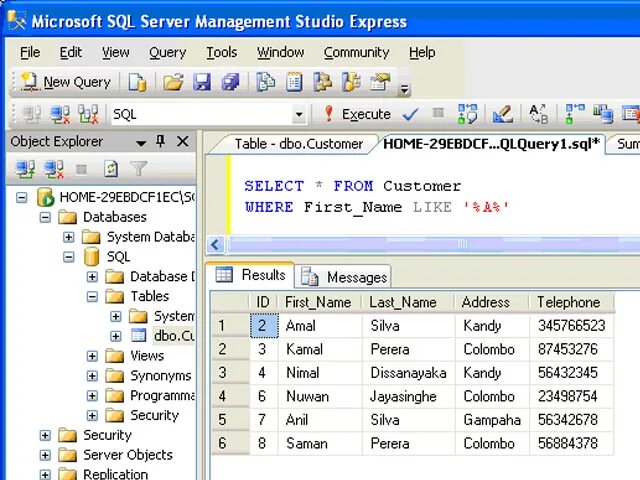Click Filter funnel icon in Object Explorer

click(x=138, y=169)
